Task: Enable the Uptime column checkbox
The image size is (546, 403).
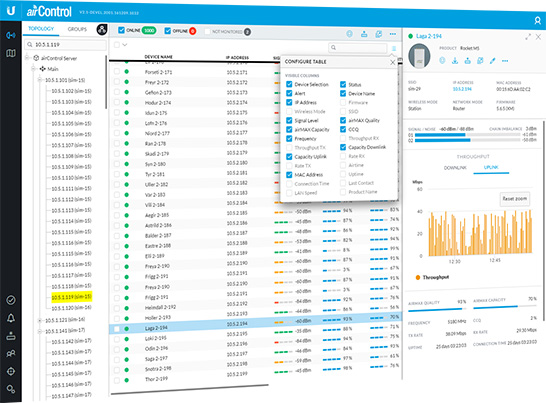Action: [343, 174]
